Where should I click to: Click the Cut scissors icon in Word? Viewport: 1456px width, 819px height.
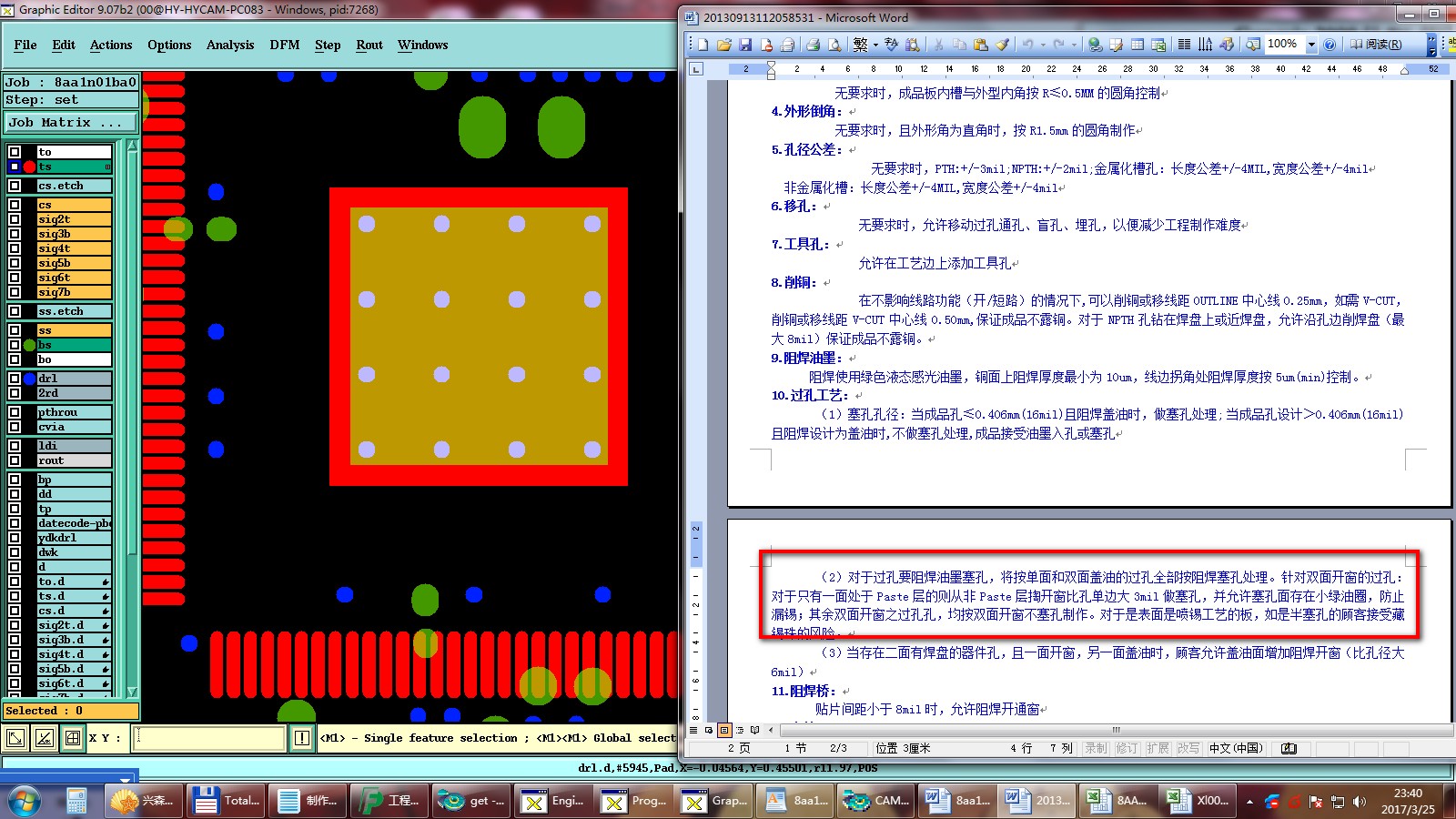click(938, 44)
